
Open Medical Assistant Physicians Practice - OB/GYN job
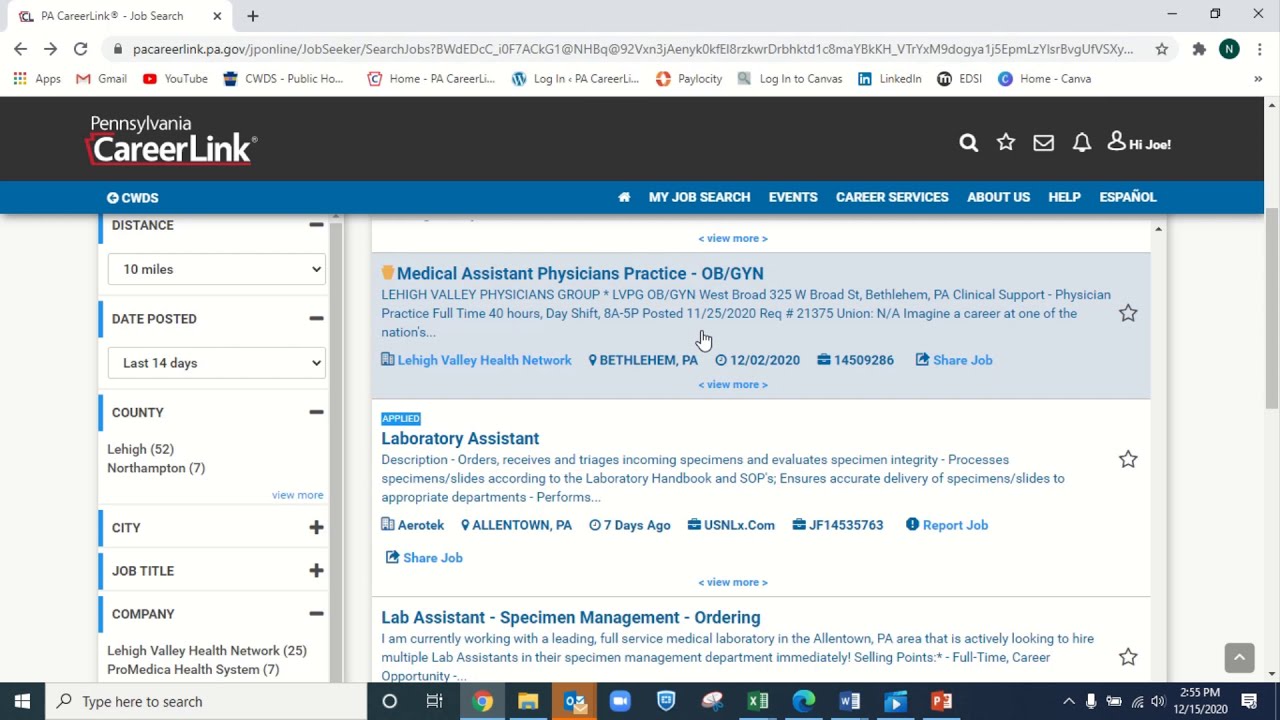(580, 273)
